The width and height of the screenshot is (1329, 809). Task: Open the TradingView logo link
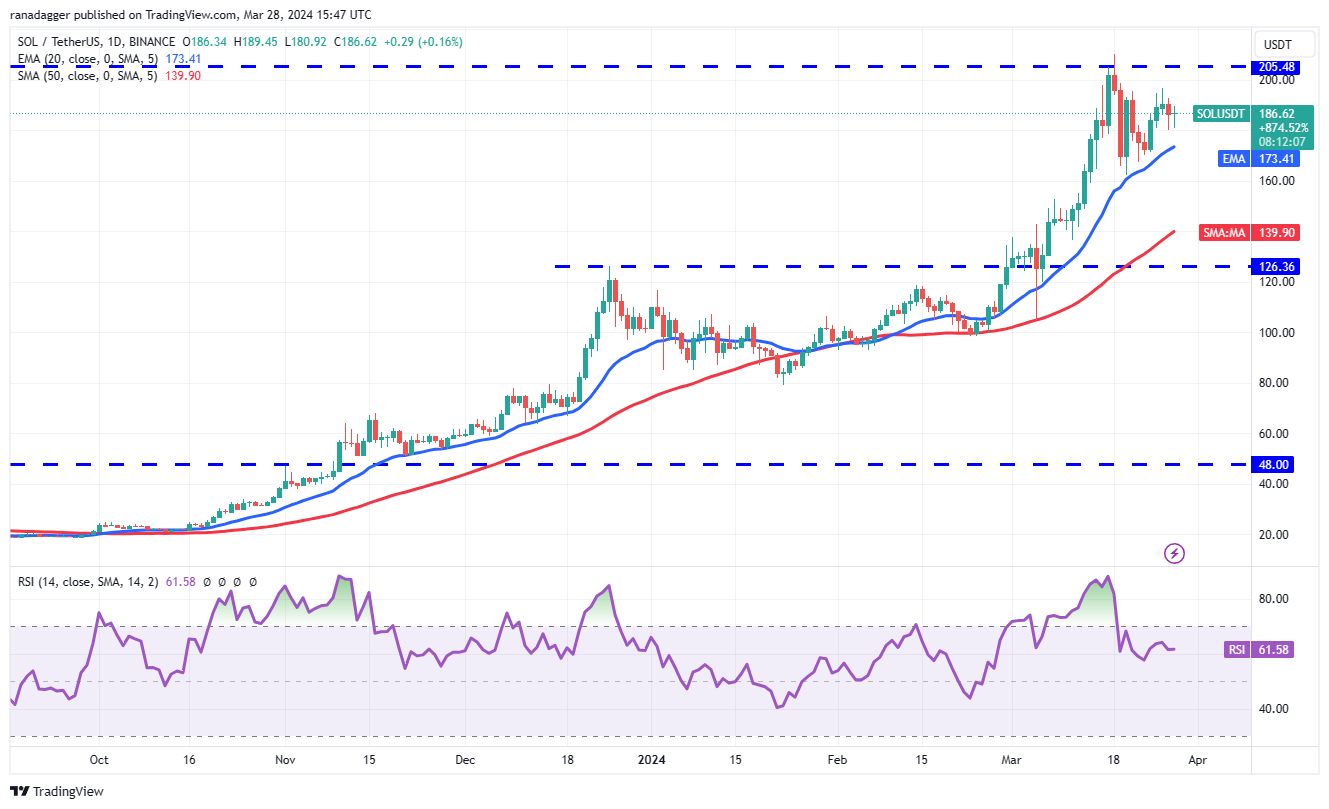point(57,791)
